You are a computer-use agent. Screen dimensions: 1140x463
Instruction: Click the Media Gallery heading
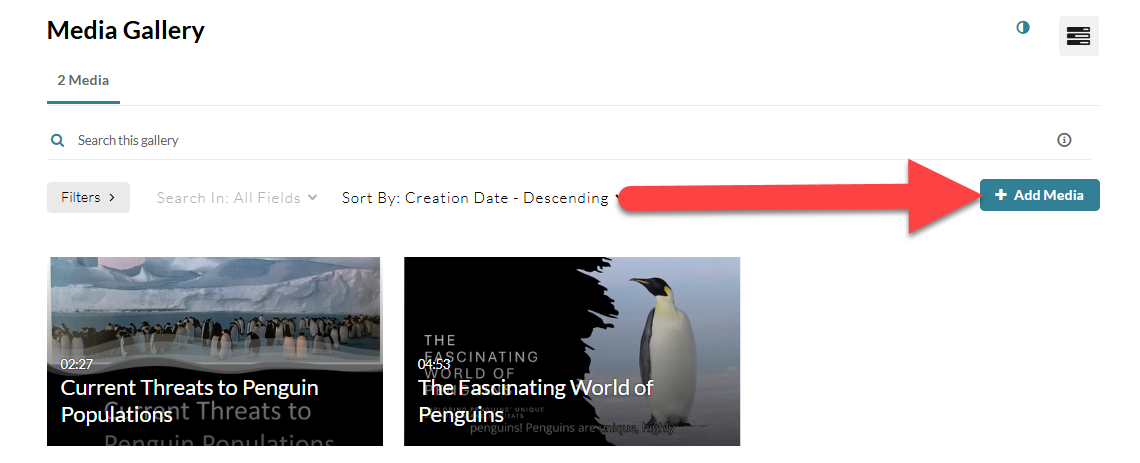tap(126, 31)
